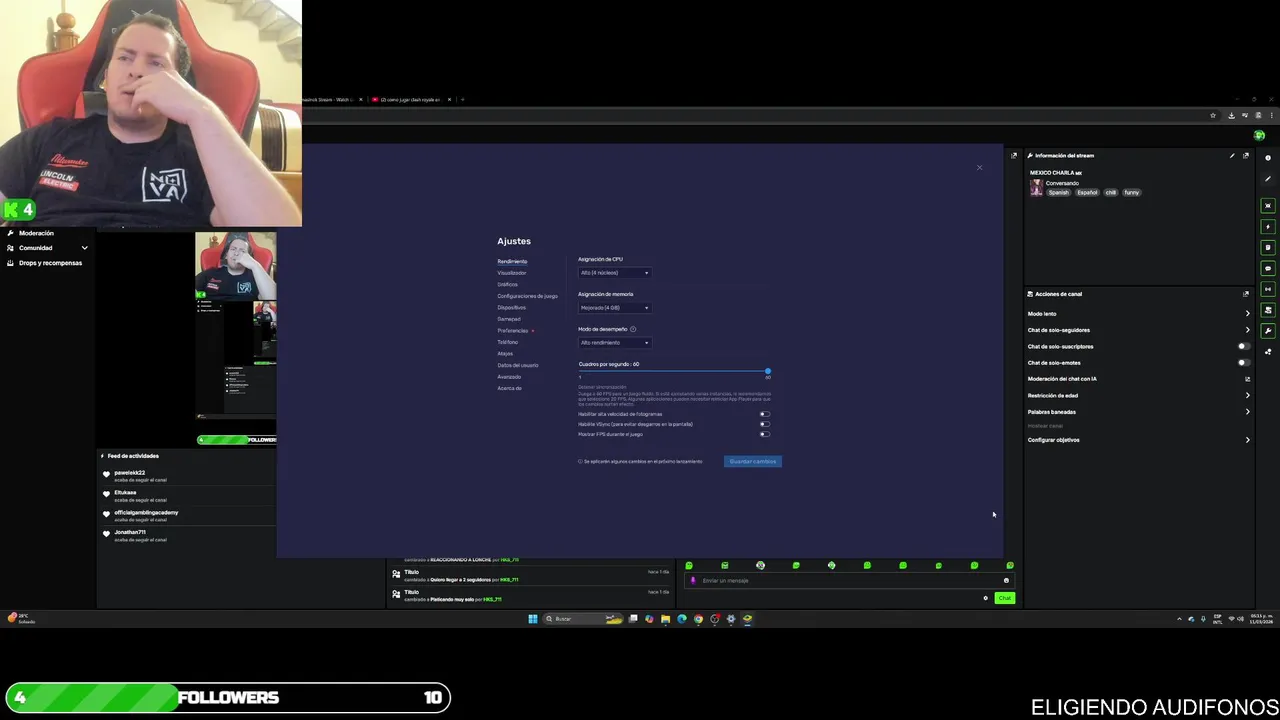Open emoji picker in message field
The image size is (1280, 720).
pos(1006,580)
